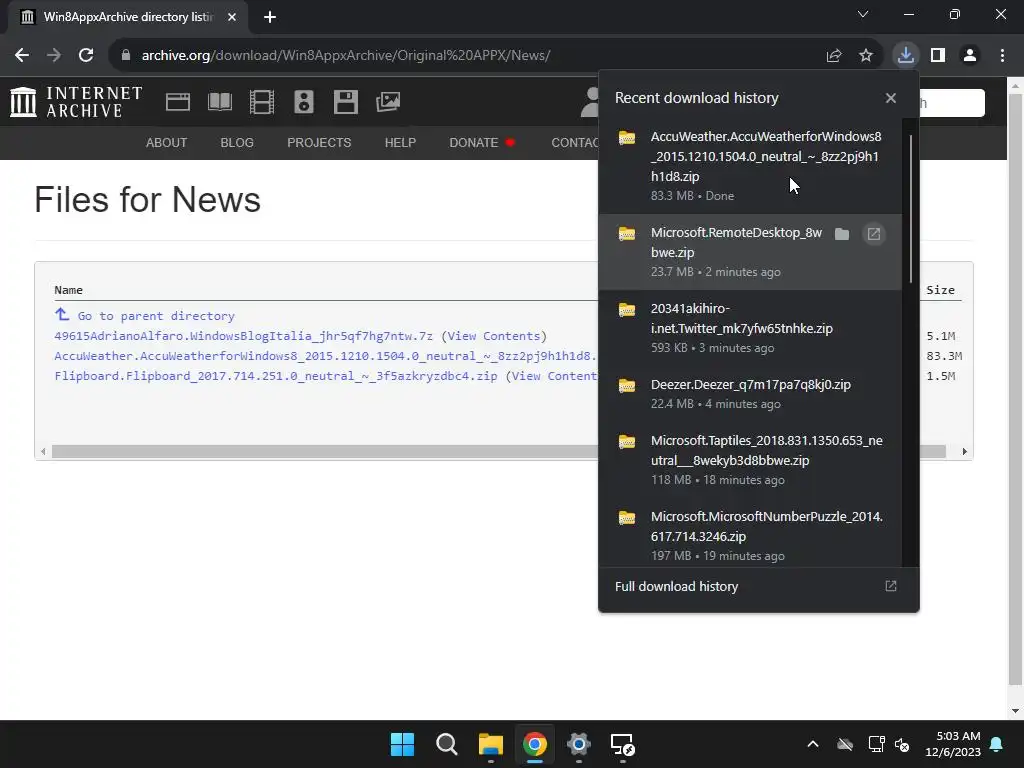Viewport: 1024px width, 768px height.
Task: Open the PROJECTS menu item
Action: [x=319, y=142]
